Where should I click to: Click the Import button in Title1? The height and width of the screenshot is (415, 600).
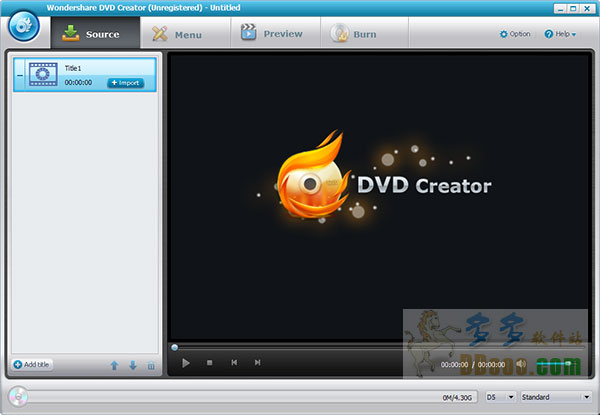click(x=126, y=83)
